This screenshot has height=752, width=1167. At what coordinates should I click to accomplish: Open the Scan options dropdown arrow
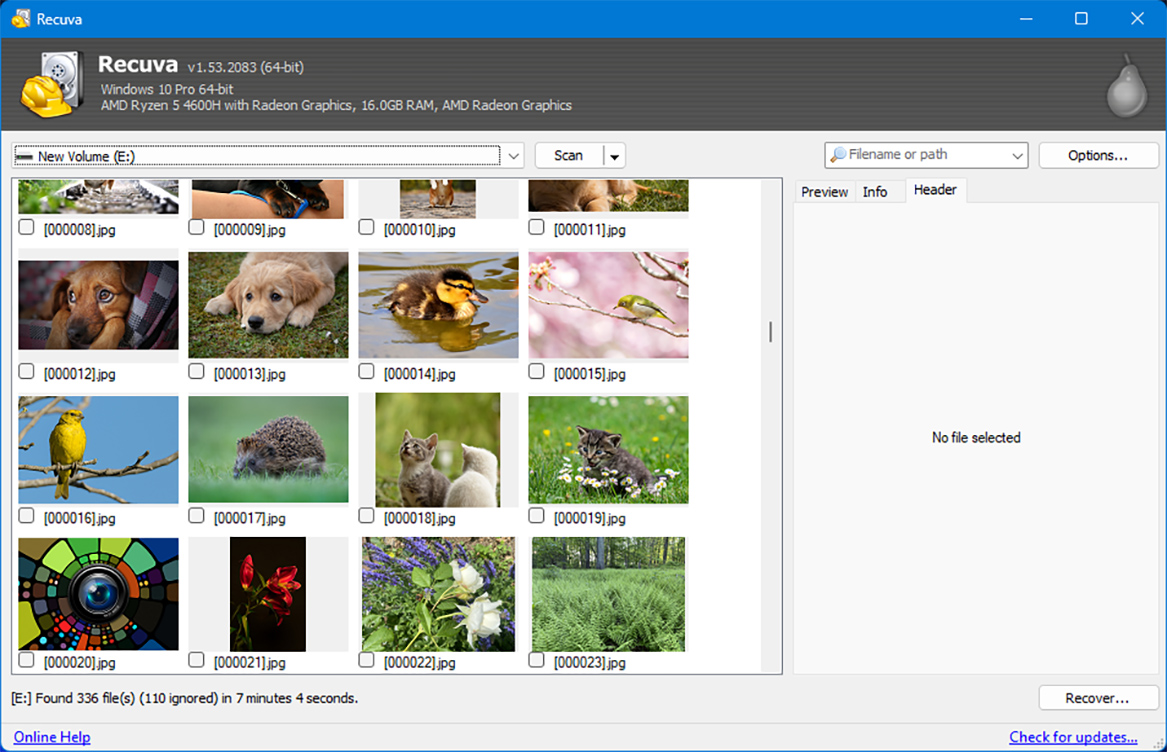point(614,155)
